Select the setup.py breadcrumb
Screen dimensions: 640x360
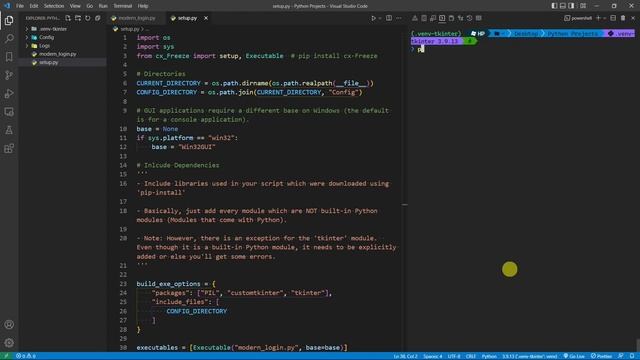pos(130,29)
